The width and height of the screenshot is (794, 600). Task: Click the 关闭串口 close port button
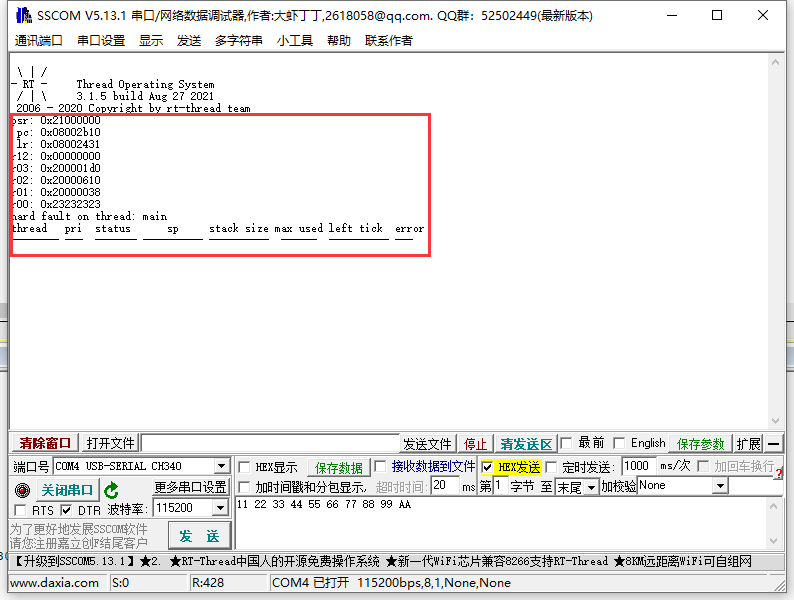point(67,490)
